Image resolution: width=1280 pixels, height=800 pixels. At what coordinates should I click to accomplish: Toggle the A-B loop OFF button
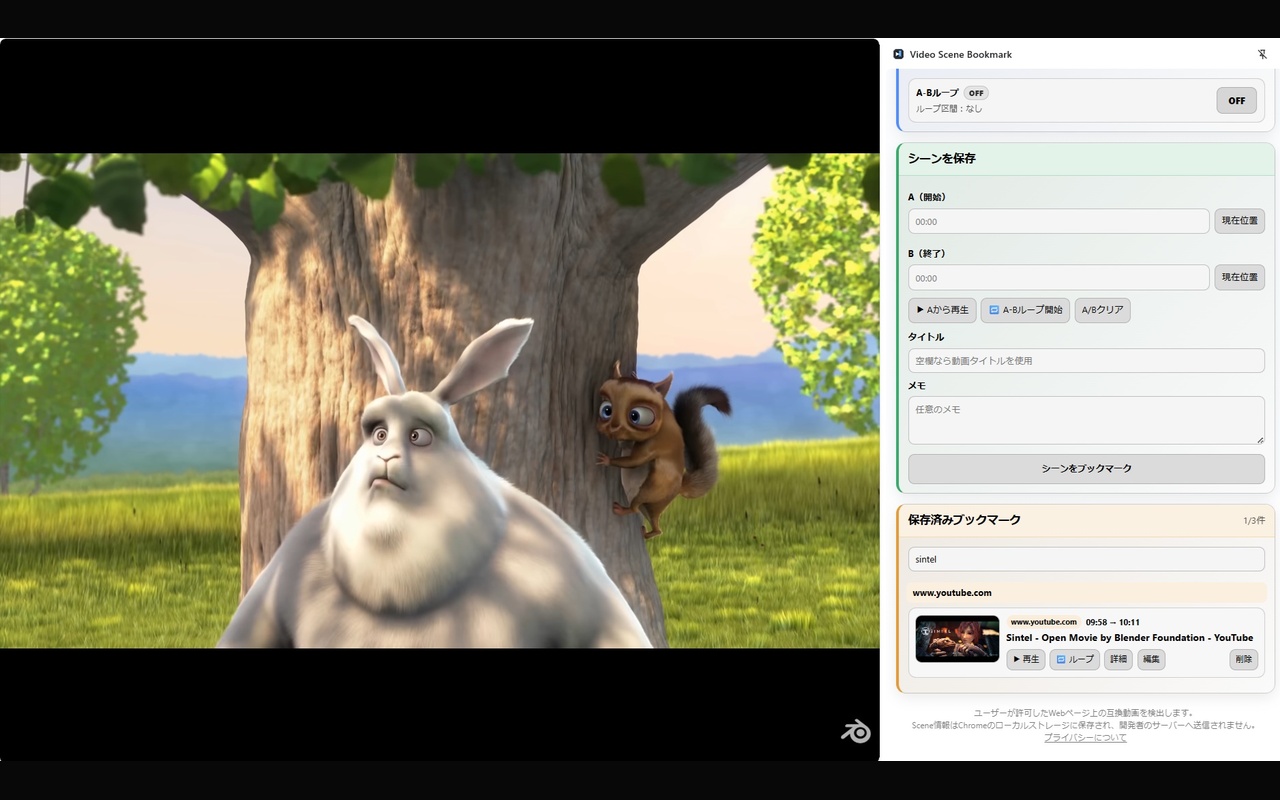[1237, 100]
